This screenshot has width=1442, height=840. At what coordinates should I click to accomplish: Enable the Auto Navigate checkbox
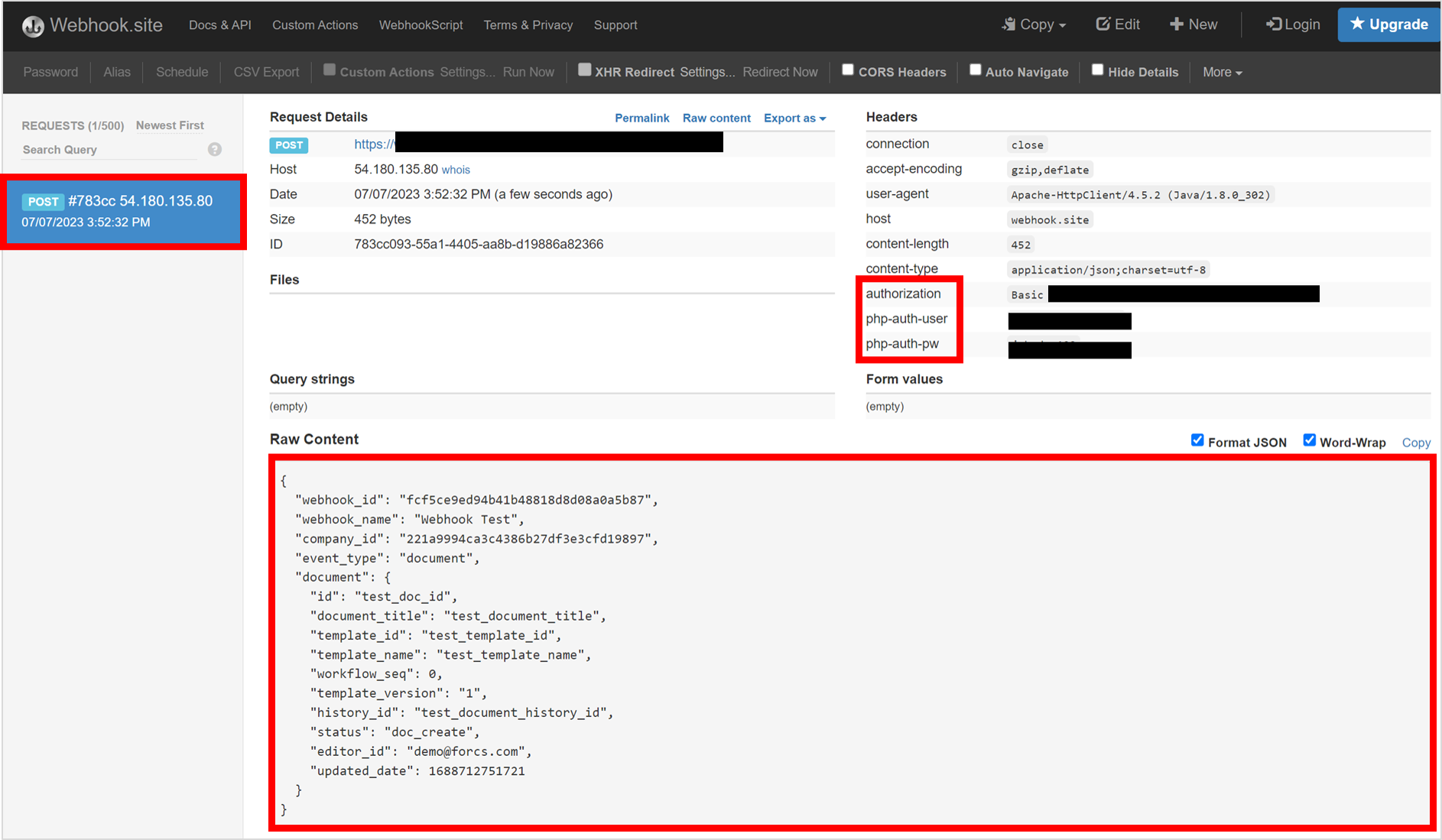click(975, 70)
